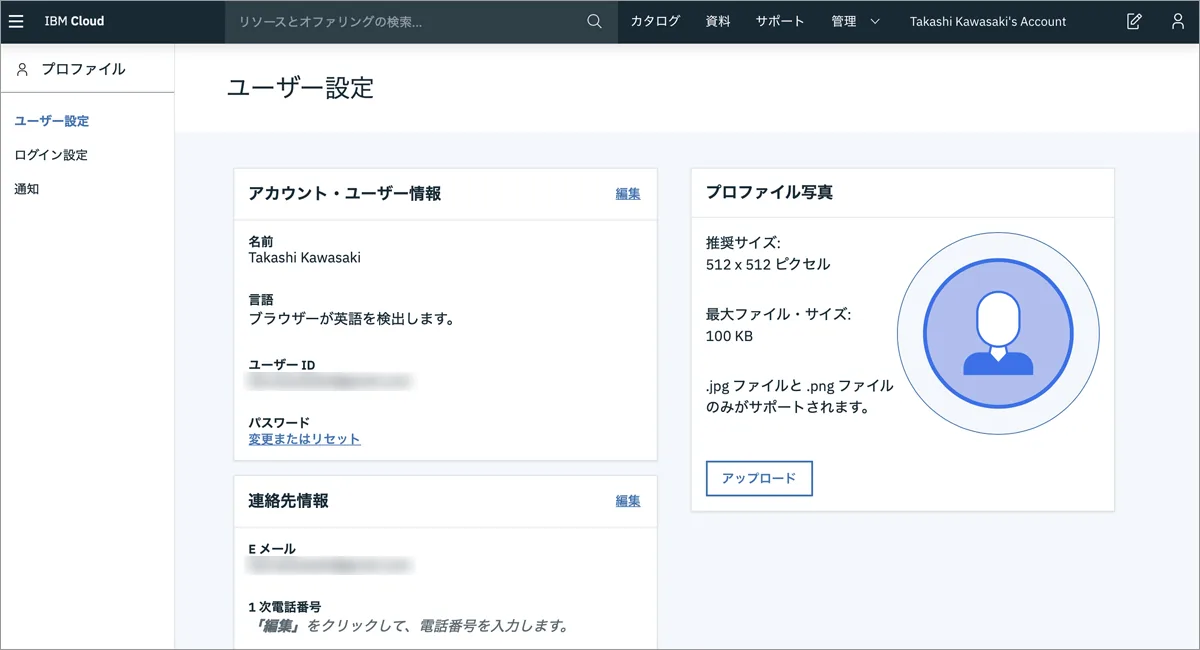This screenshot has height=650, width=1200.
Task: Open Takashi Kawasaki's Account switcher
Action: pyautogui.click(x=988, y=21)
